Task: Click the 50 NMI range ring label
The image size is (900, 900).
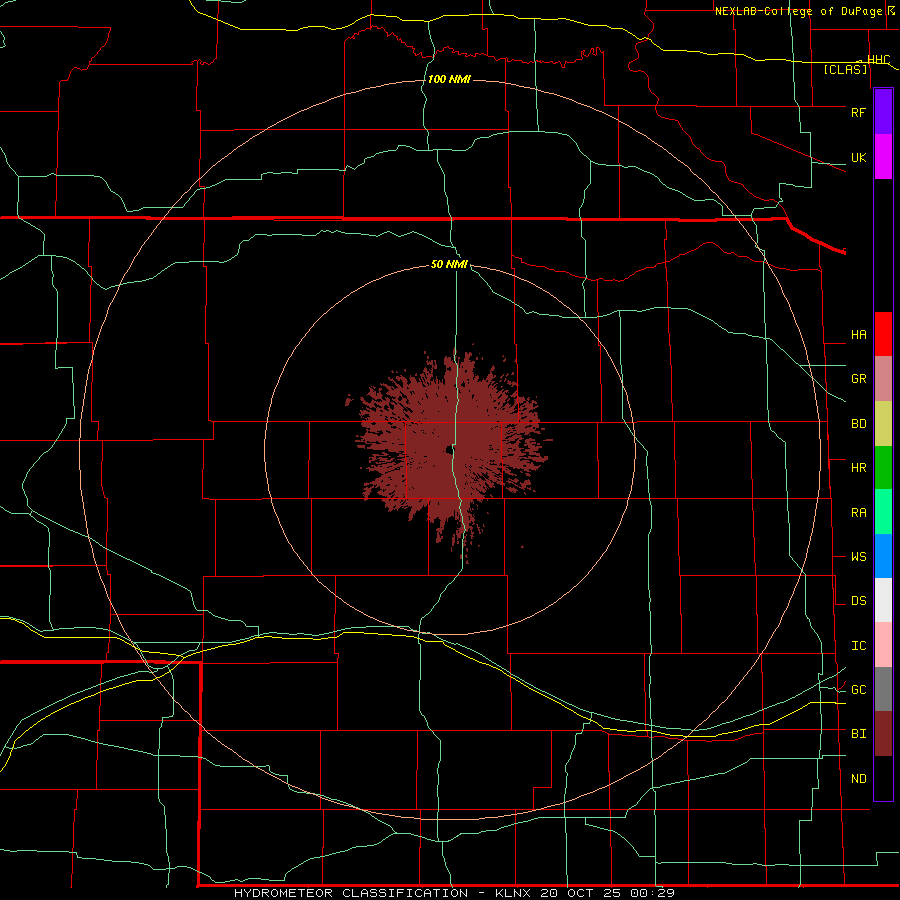Action: pyautogui.click(x=449, y=264)
